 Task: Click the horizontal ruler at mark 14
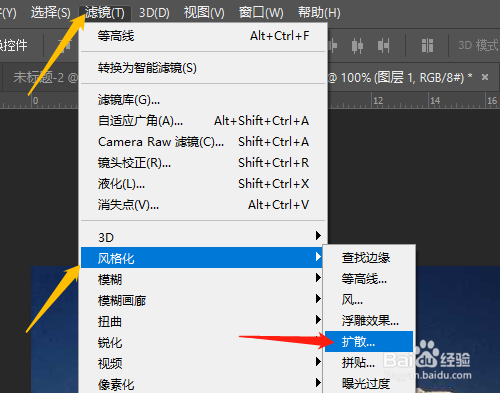coord(435,100)
